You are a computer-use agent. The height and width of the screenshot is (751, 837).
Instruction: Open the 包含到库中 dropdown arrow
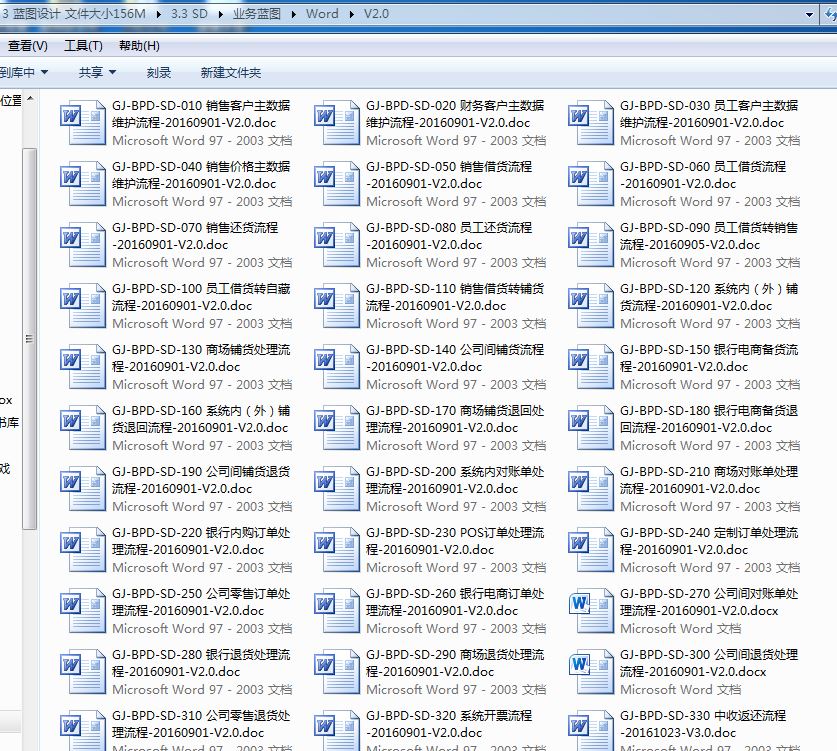pos(44,72)
